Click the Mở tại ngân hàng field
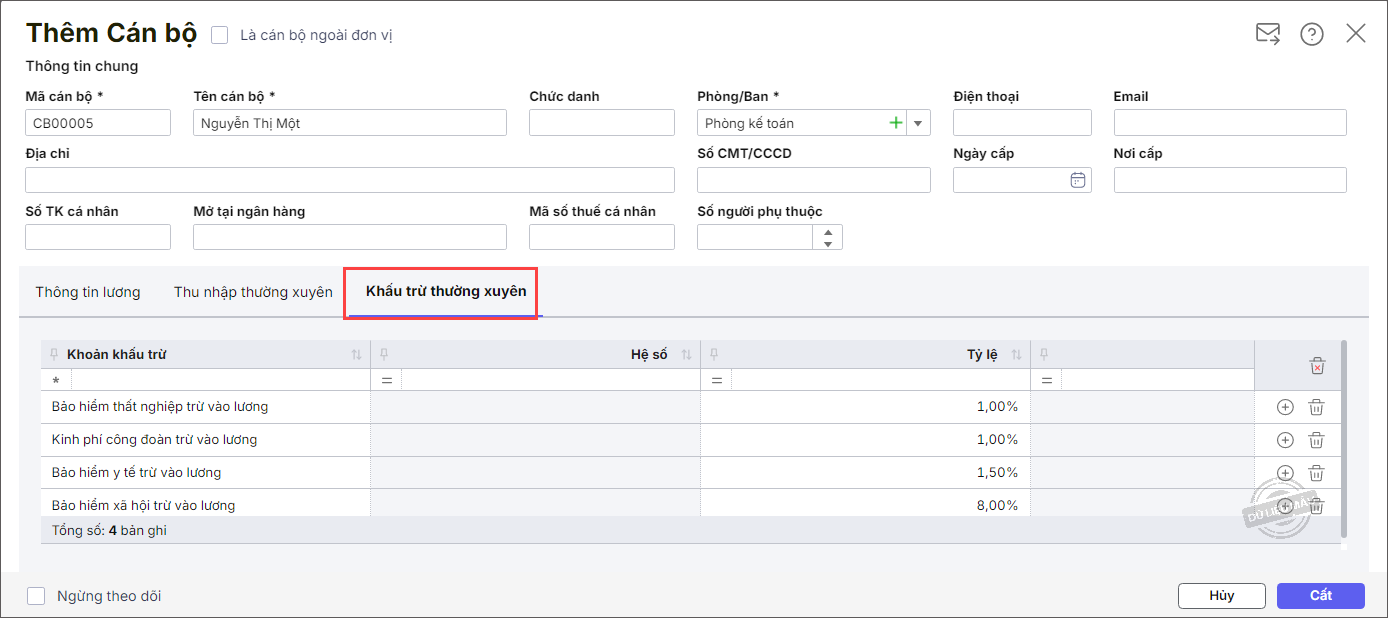Image resolution: width=1388 pixels, height=618 pixels. tap(350, 237)
